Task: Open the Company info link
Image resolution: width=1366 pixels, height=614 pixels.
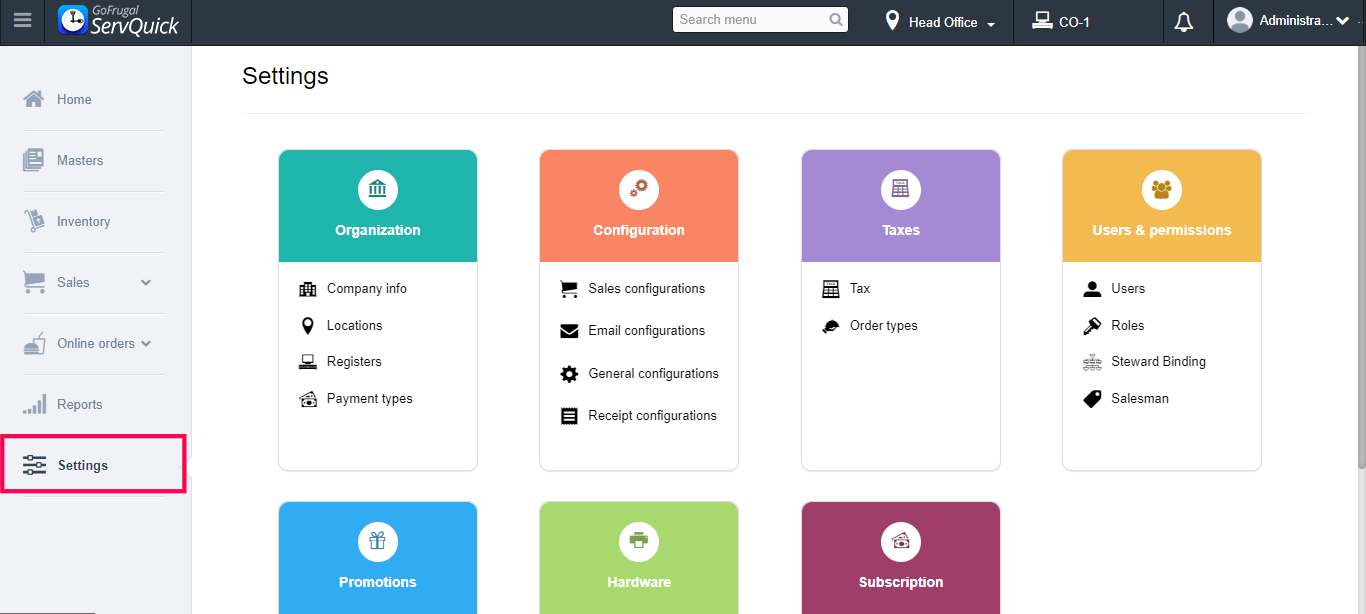Action: click(367, 288)
